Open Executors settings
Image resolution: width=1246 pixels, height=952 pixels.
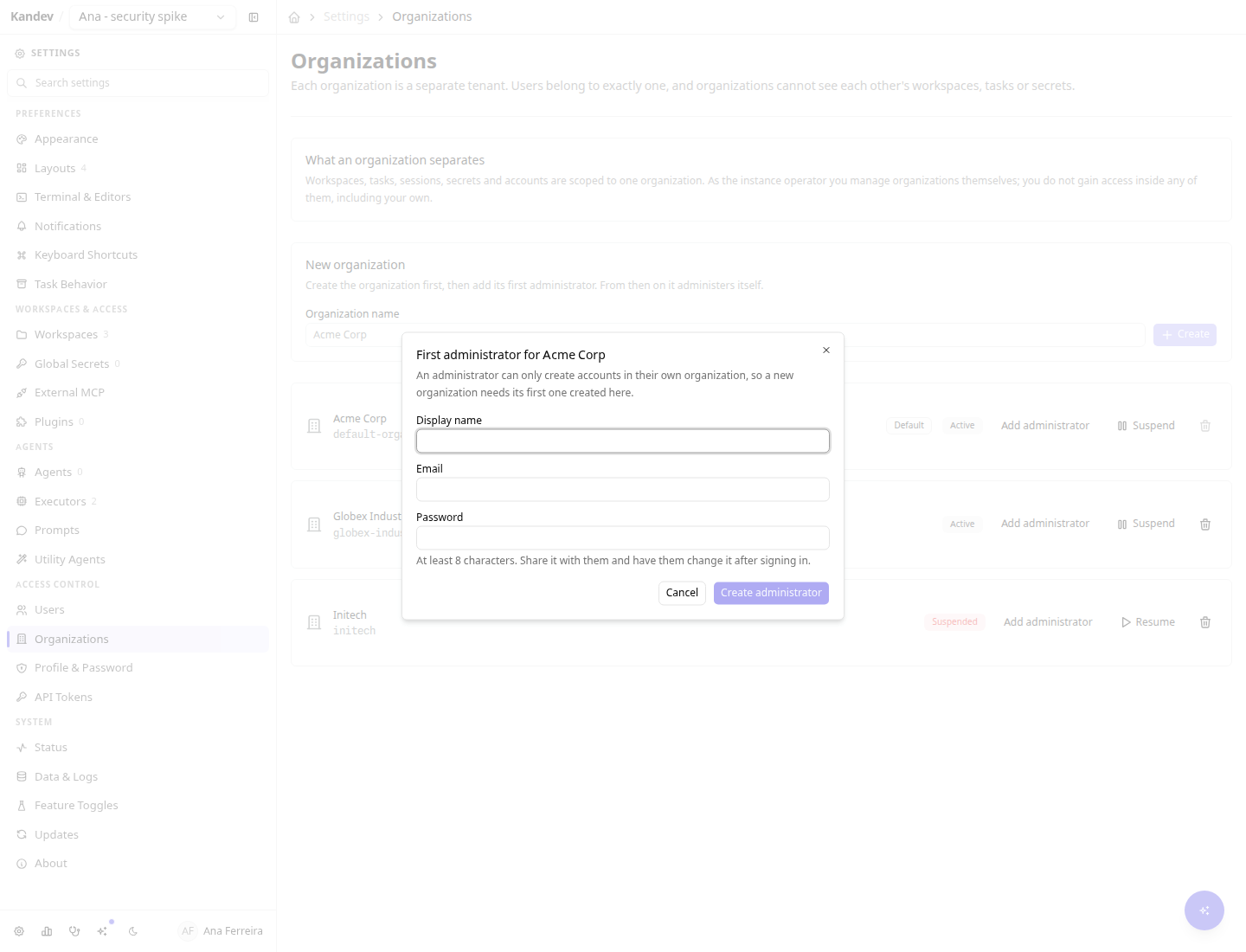(138, 502)
